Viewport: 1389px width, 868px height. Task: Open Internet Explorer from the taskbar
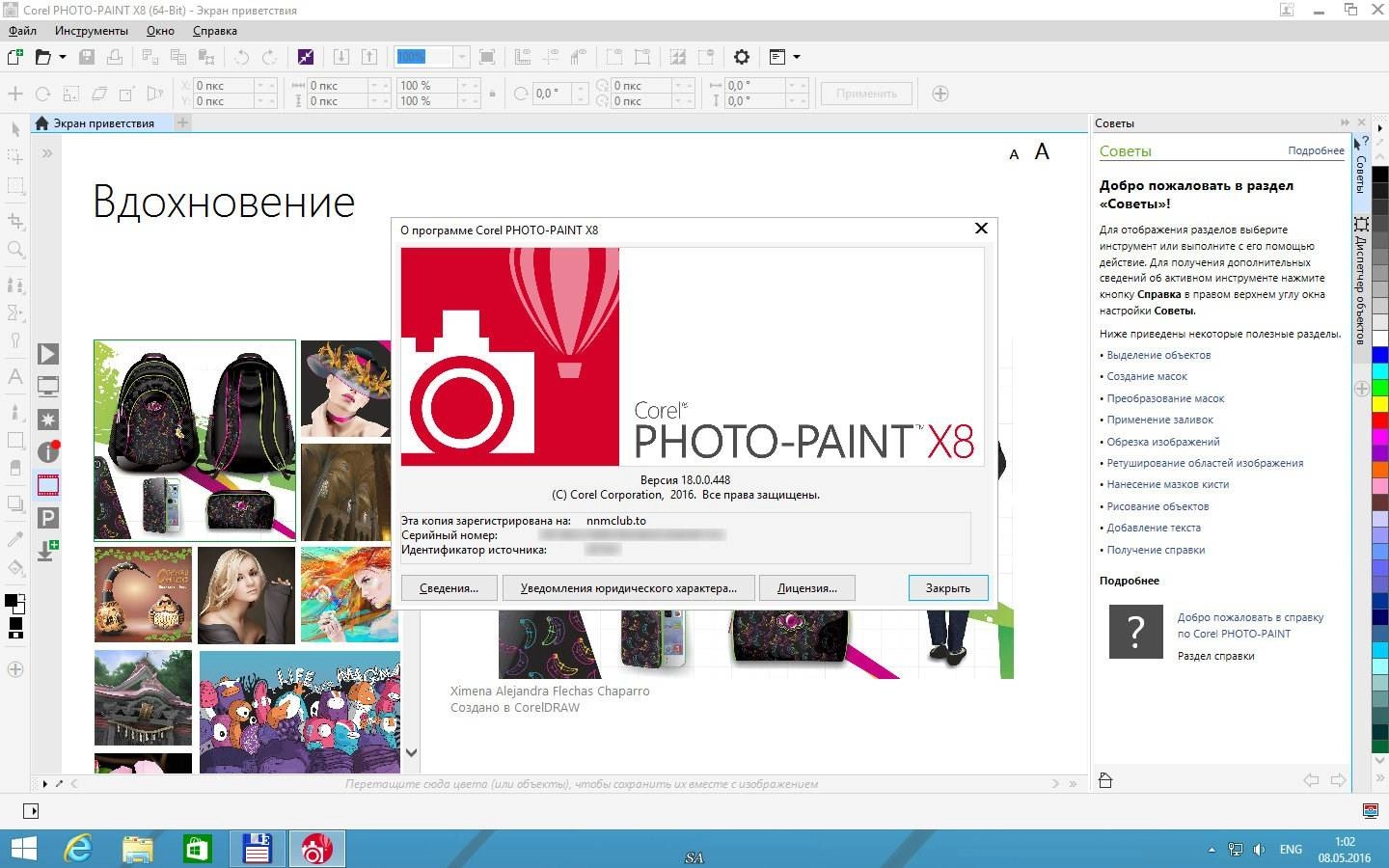pos(79,849)
